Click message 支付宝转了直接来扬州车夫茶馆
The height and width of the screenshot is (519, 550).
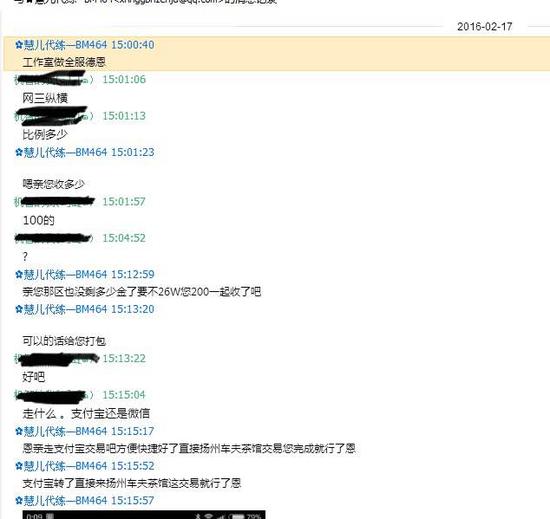pos(132,484)
